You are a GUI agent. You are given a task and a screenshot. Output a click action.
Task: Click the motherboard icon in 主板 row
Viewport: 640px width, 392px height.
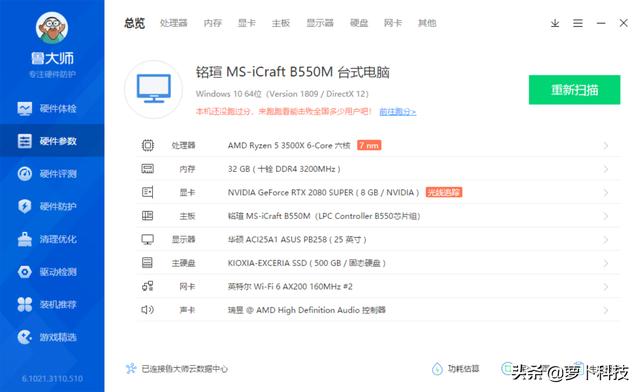coord(147,216)
